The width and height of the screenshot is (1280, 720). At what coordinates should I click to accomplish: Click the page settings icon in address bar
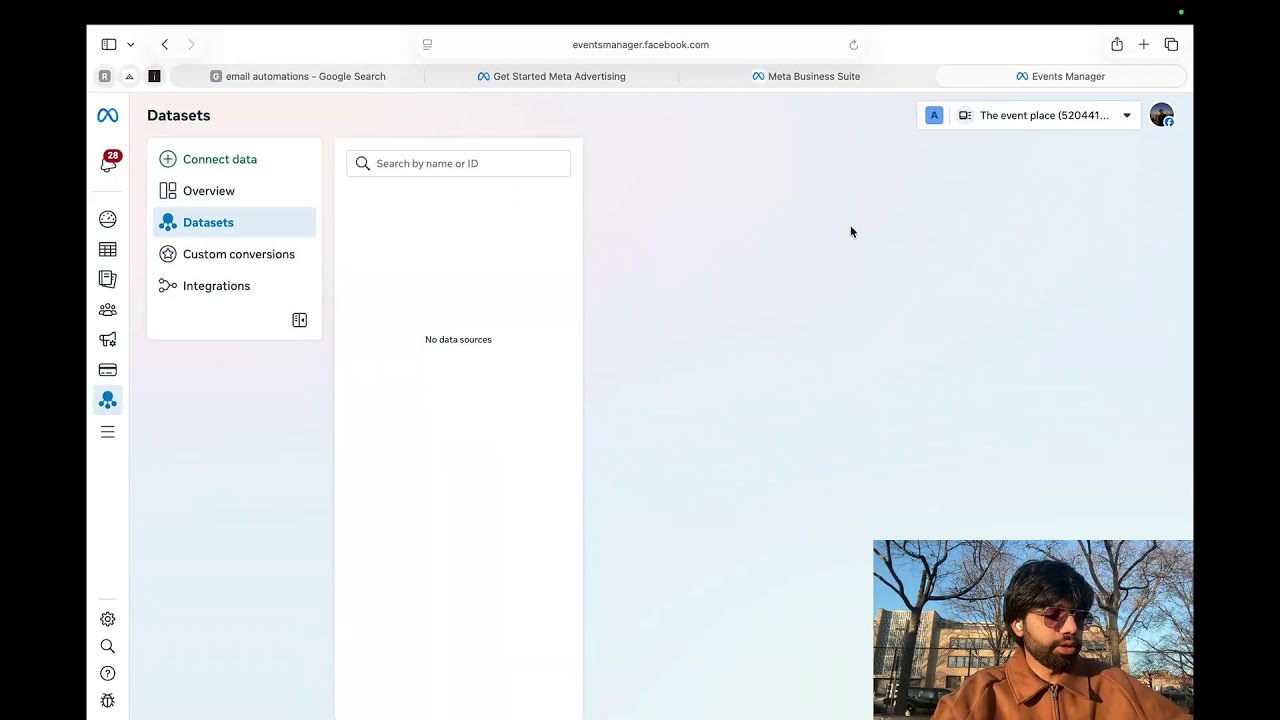tap(427, 45)
